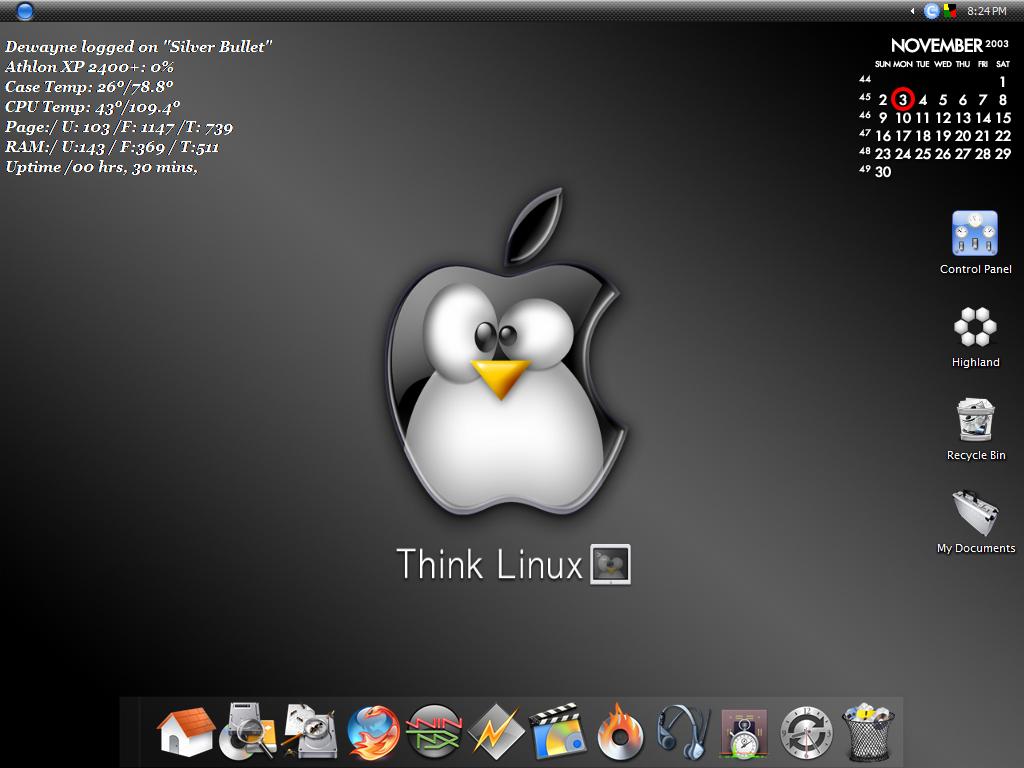This screenshot has height=768, width=1024.
Task: Click the drive with magnifying glass dock icon
Action: 246,733
